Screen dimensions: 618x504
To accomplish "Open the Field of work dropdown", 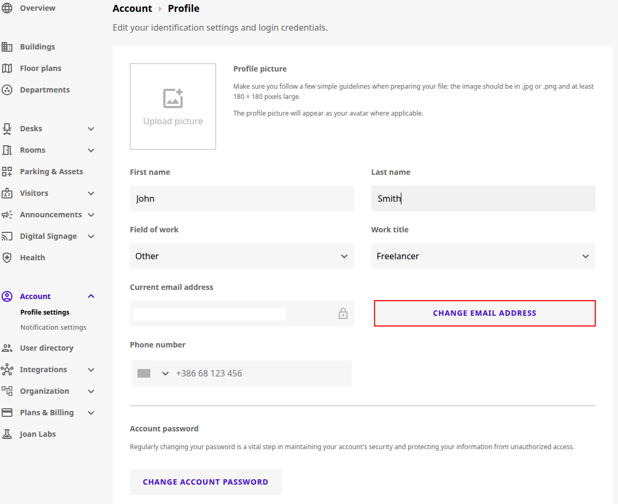I will pyautogui.click(x=241, y=256).
